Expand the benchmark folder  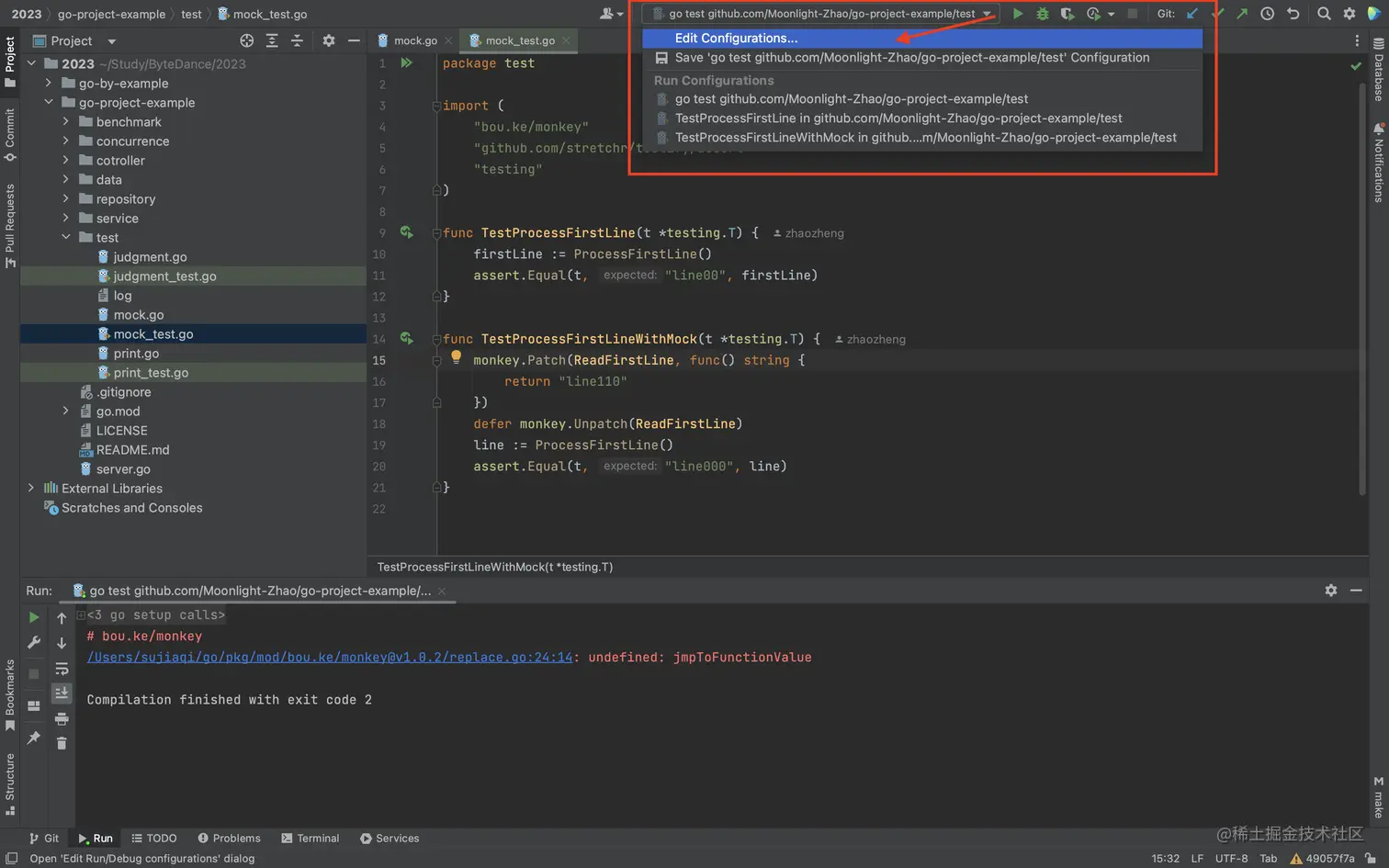point(65,121)
